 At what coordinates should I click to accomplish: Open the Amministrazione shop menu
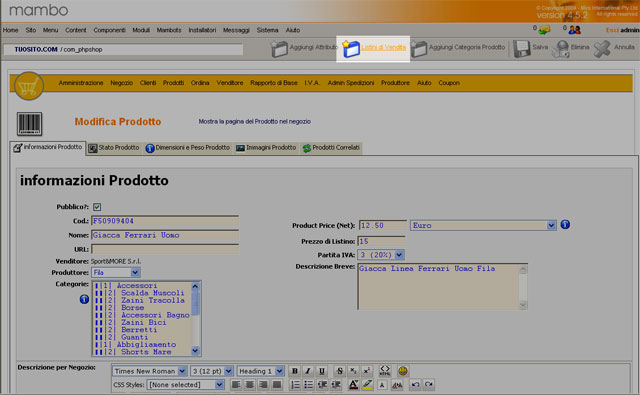click(81, 83)
